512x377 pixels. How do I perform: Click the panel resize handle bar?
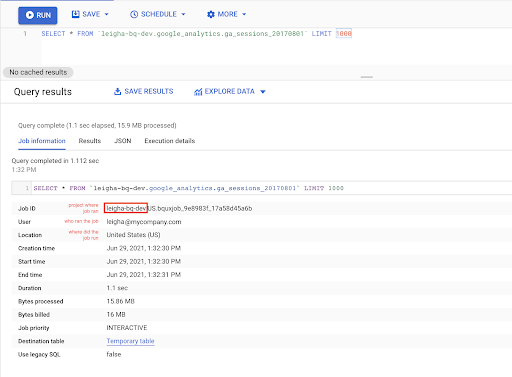367,77
